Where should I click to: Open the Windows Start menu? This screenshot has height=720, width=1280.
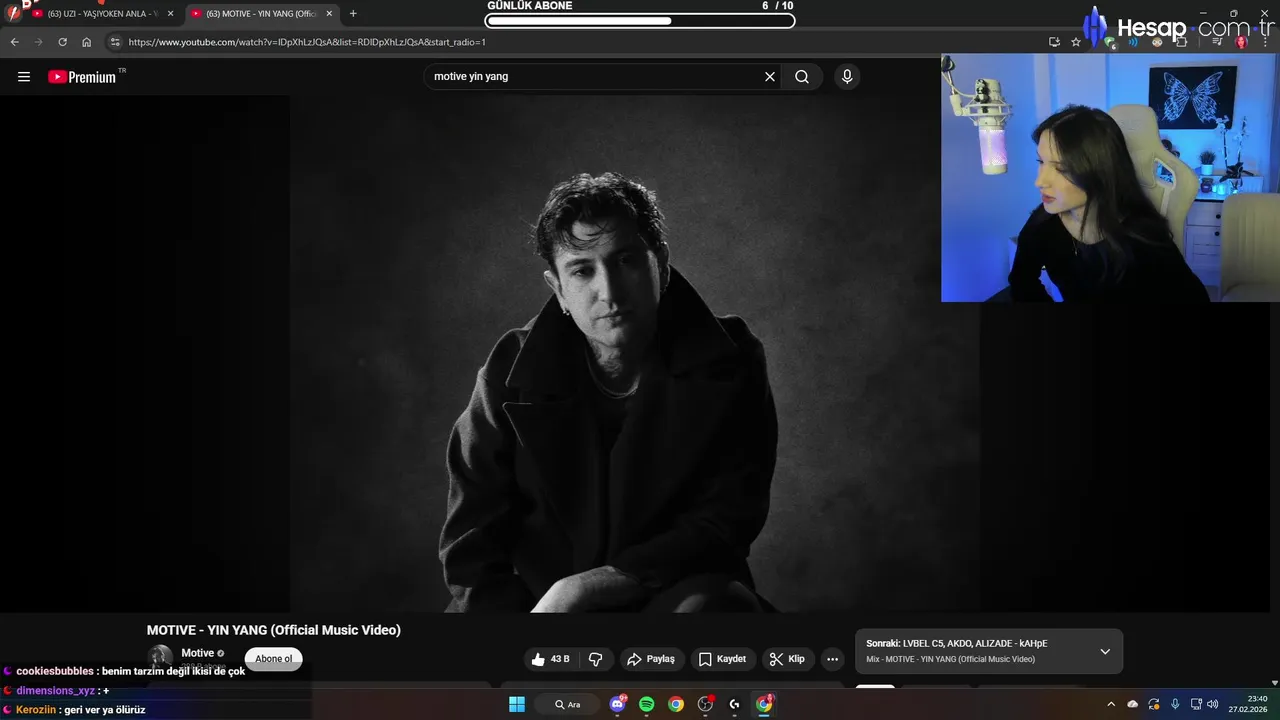click(x=517, y=704)
